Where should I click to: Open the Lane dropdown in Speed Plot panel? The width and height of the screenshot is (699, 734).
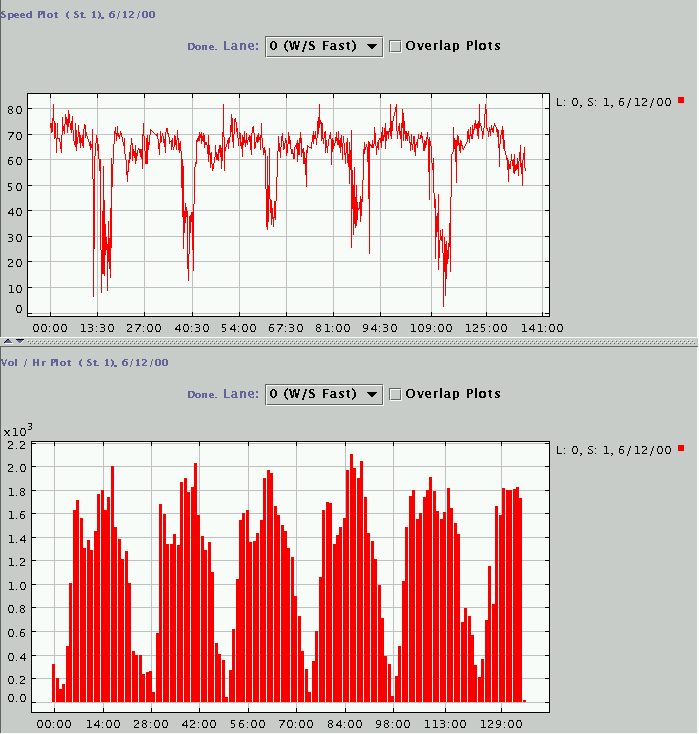[x=323, y=46]
